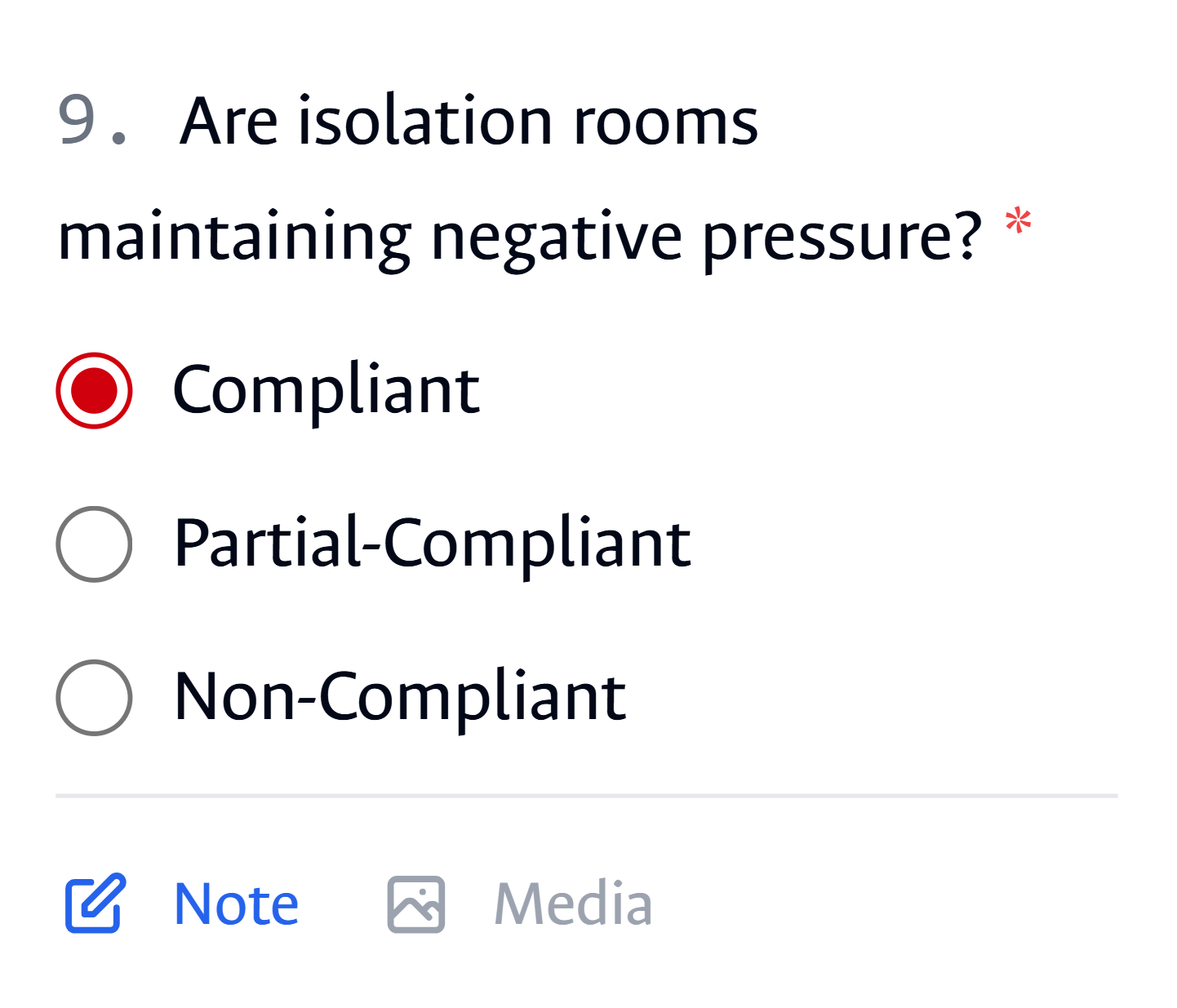Add a note to question 9
Screen dimensions: 1177x1008
click(x=236, y=903)
